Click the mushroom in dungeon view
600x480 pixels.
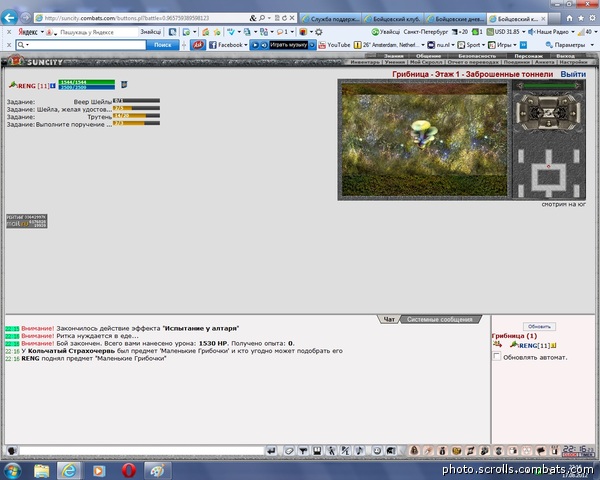coord(424,134)
